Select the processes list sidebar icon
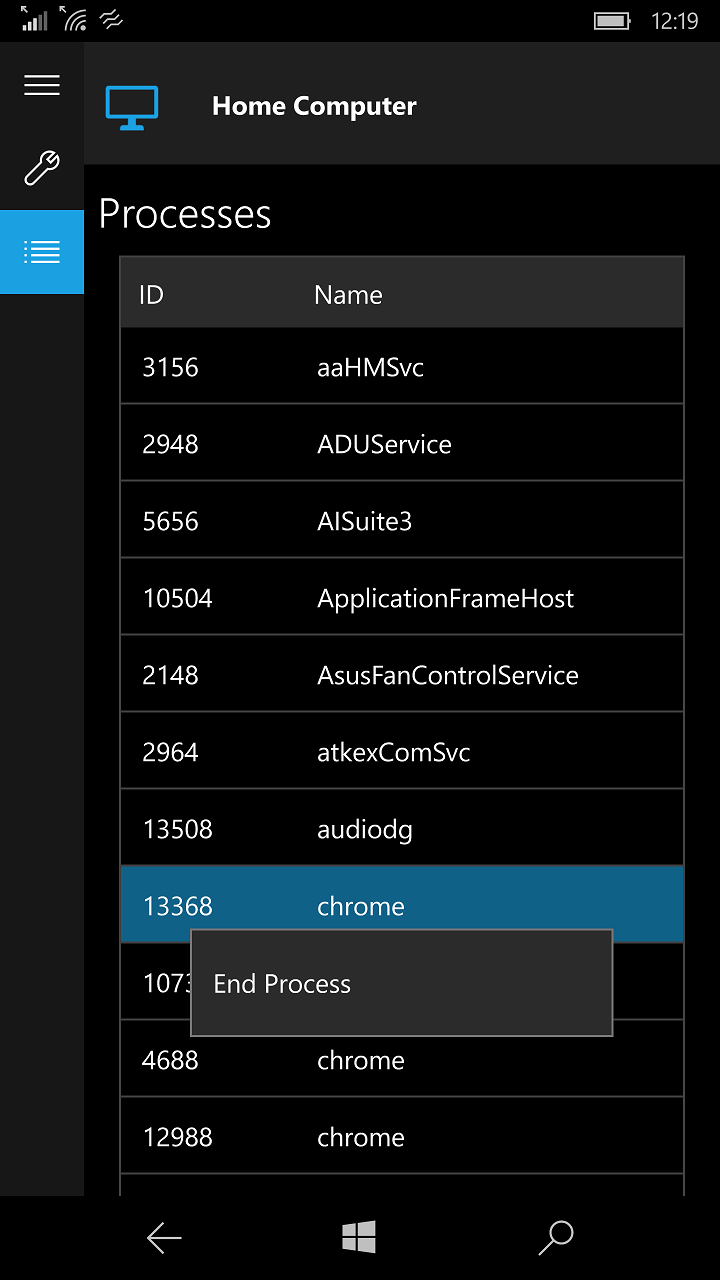Viewport: 720px width, 1280px height. 42,252
